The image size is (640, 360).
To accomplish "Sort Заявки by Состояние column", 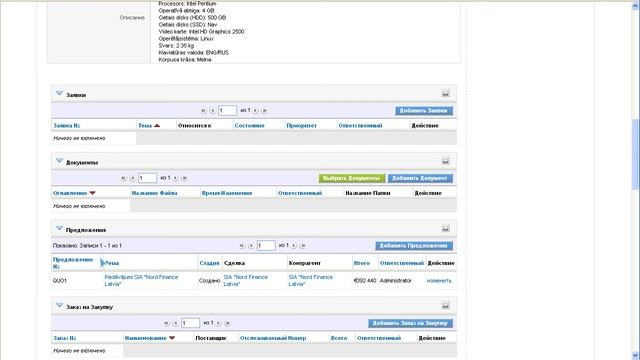I will click(x=249, y=126).
